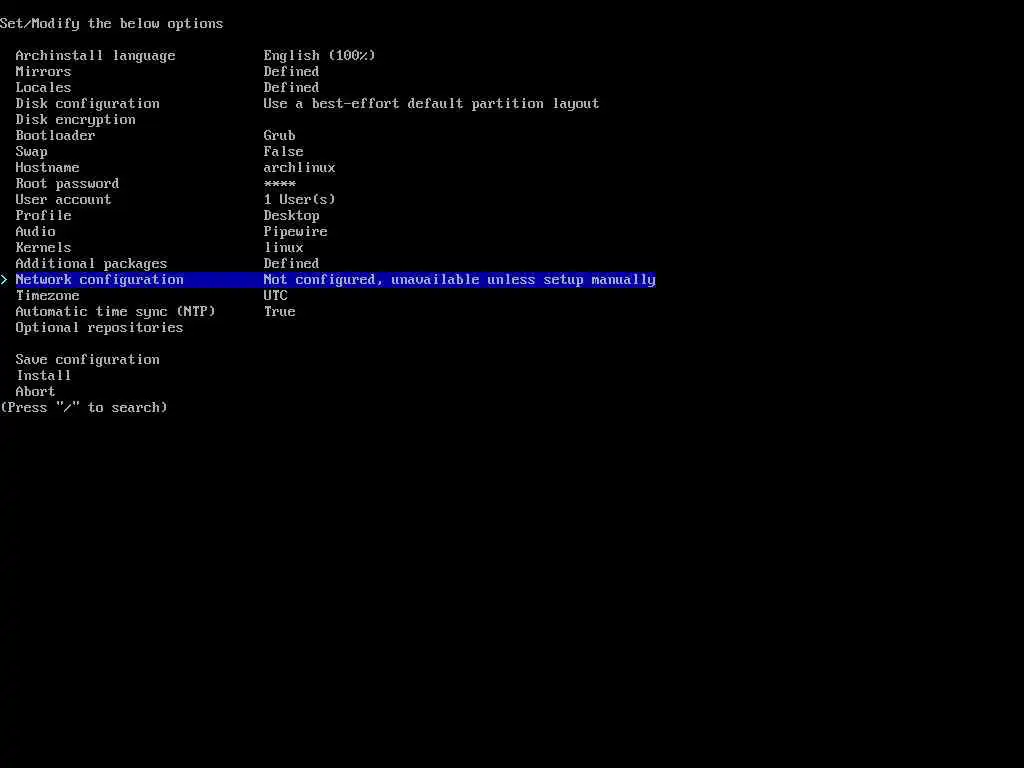Open the Mirrors option
The image size is (1024, 768).
click(x=43, y=71)
